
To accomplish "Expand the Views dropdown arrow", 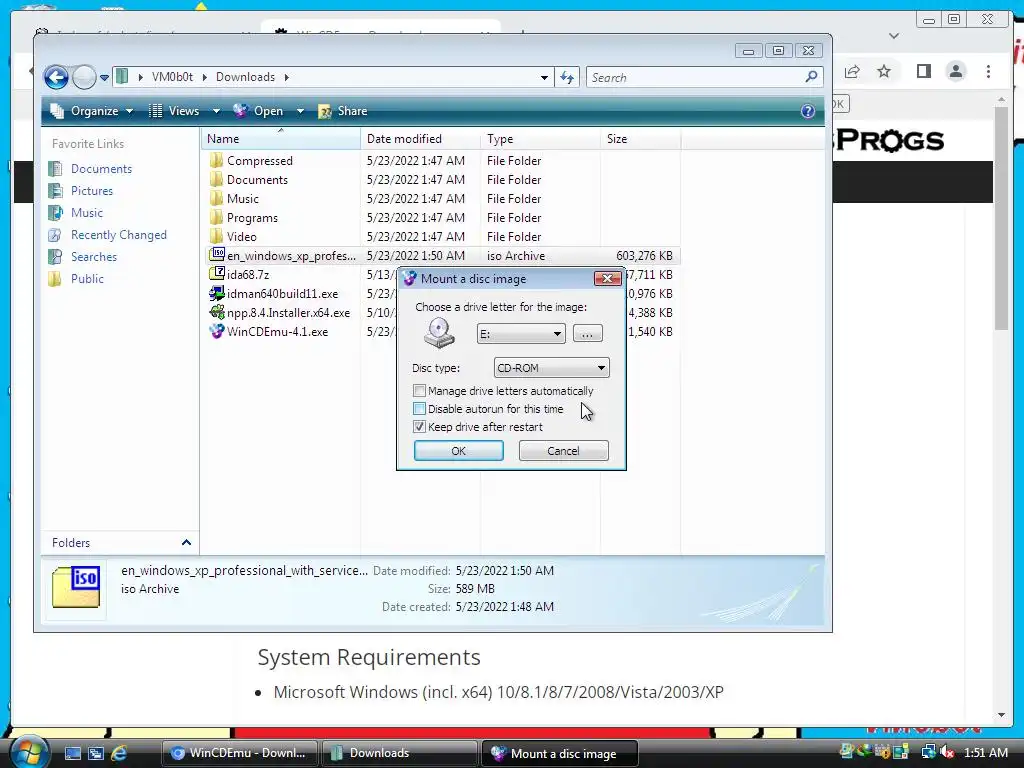I will [x=216, y=111].
